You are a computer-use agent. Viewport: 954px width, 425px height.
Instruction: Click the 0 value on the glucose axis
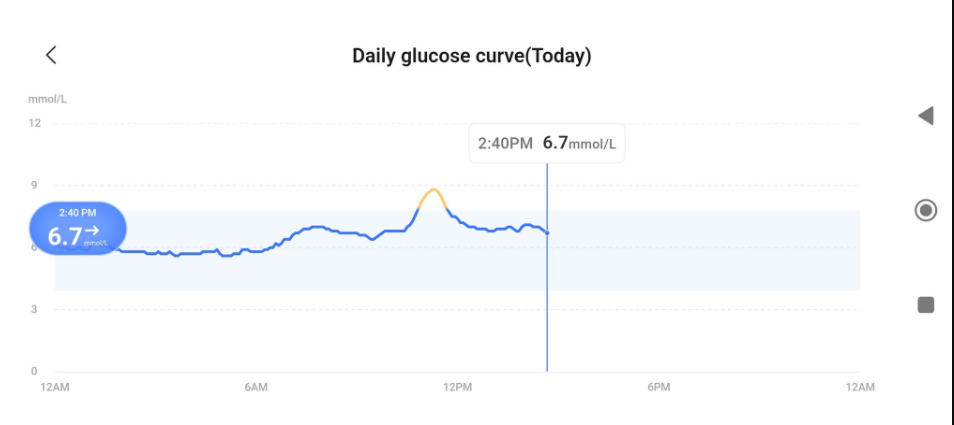tap(34, 371)
